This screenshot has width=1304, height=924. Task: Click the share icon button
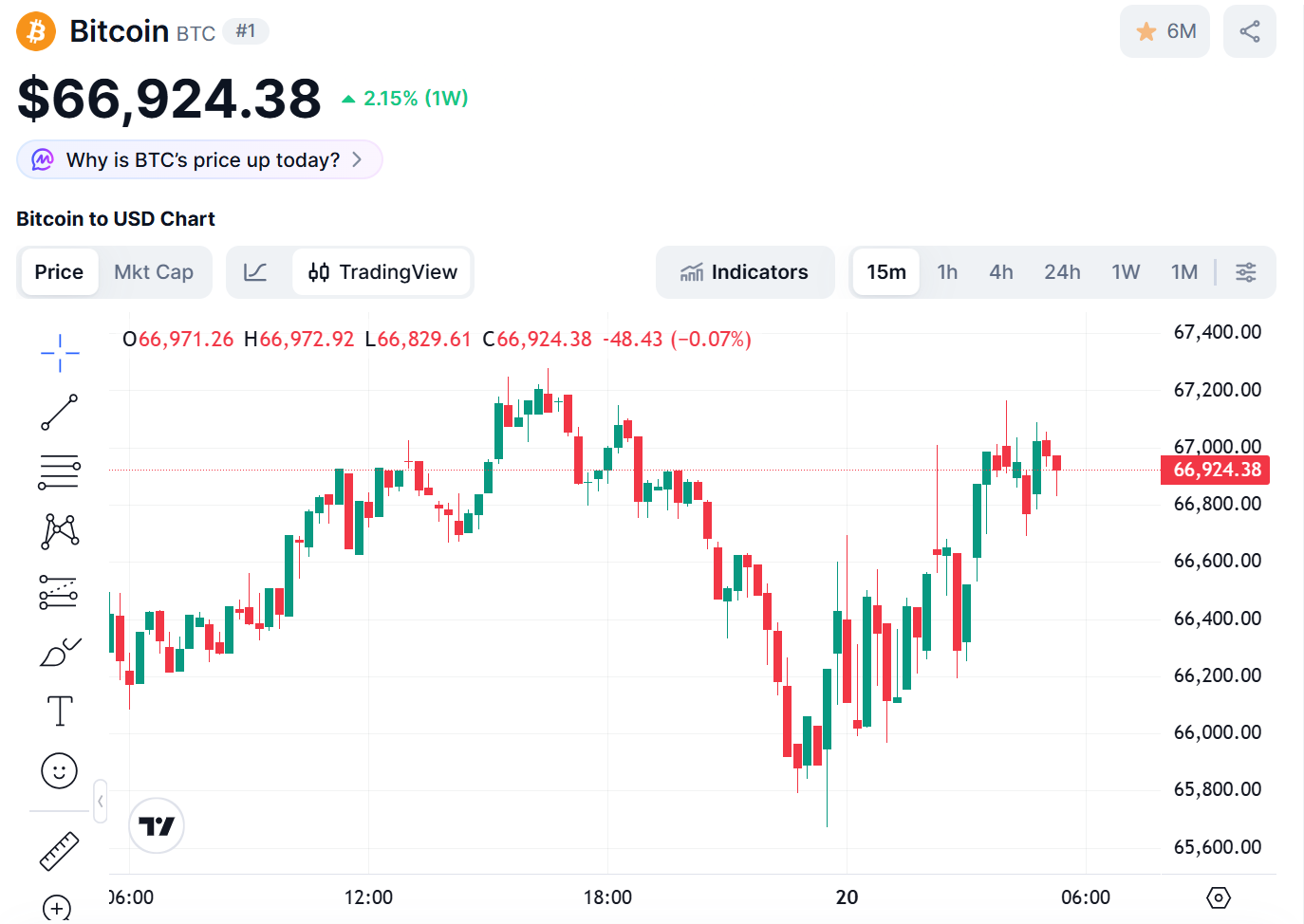point(1249,31)
